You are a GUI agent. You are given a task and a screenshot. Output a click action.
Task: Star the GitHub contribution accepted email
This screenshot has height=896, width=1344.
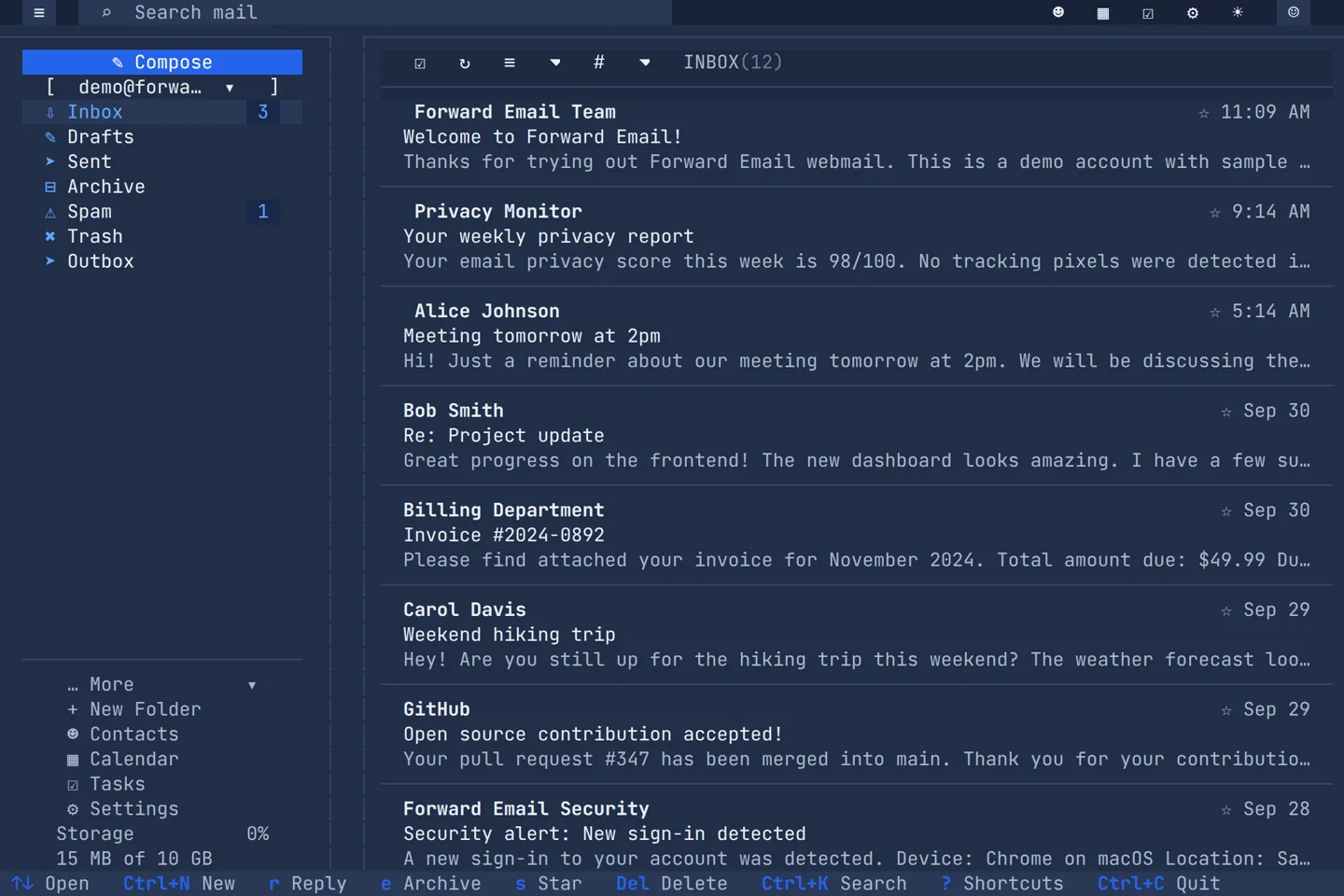coord(1226,710)
